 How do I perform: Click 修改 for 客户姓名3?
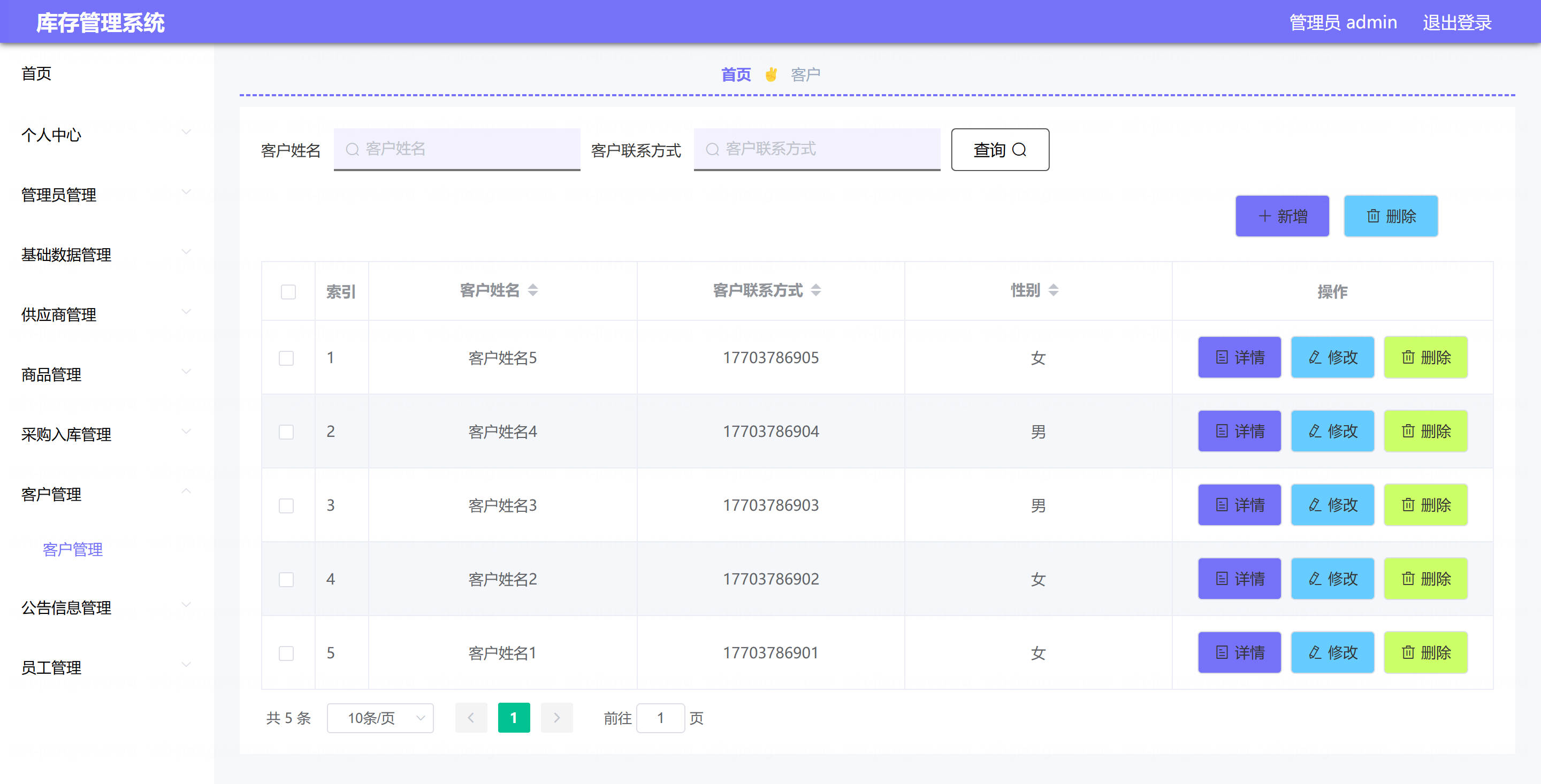pos(1332,505)
